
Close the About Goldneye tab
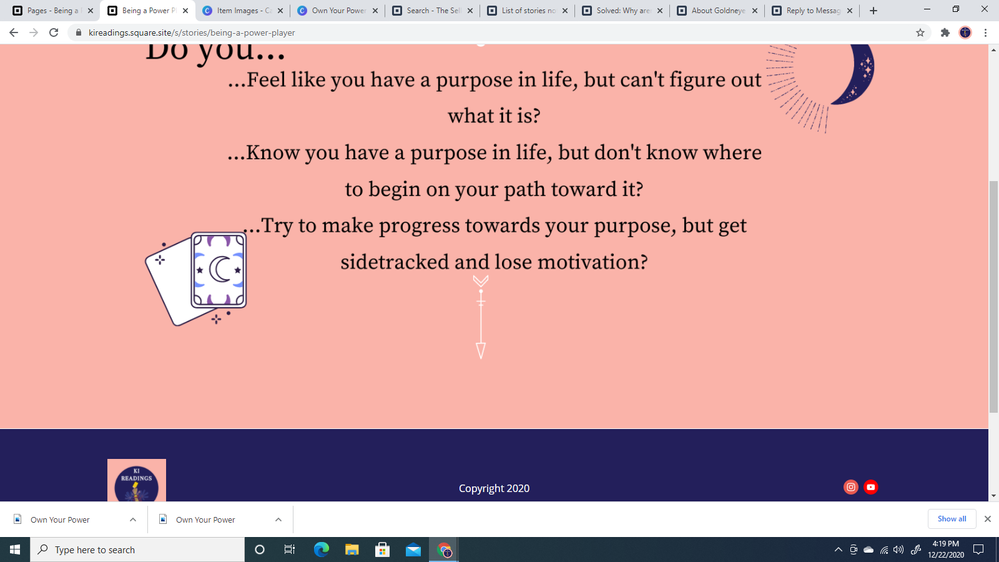[755, 11]
